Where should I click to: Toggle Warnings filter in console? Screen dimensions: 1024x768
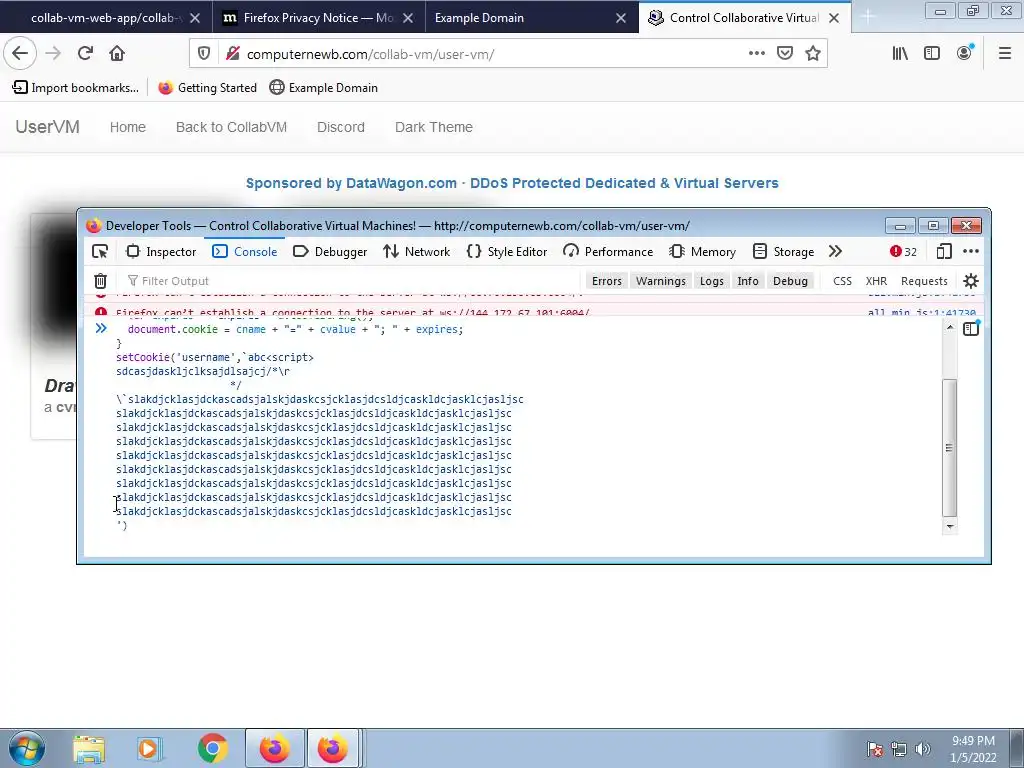click(661, 281)
